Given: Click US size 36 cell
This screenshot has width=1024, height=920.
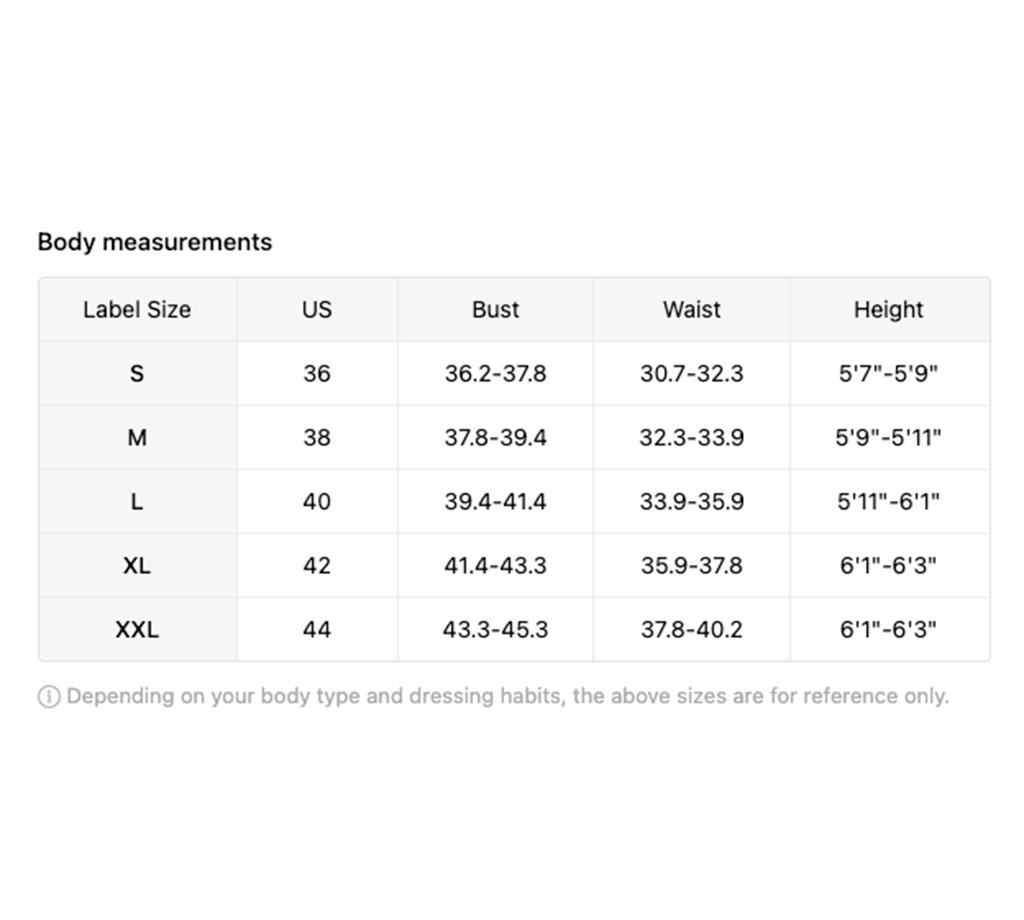Looking at the screenshot, I should (x=316, y=374).
